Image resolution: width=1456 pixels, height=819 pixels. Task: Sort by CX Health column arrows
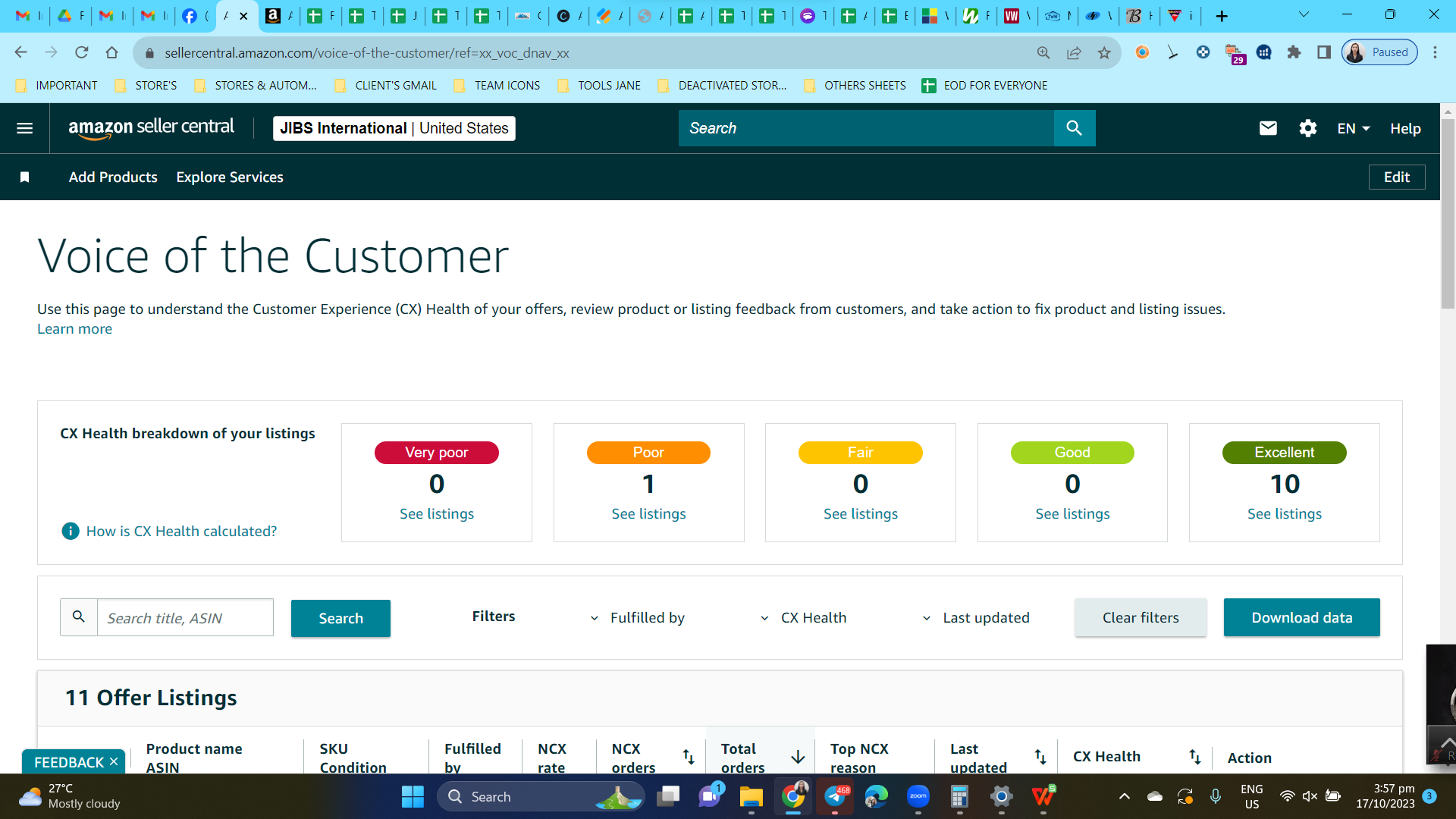click(x=1195, y=756)
